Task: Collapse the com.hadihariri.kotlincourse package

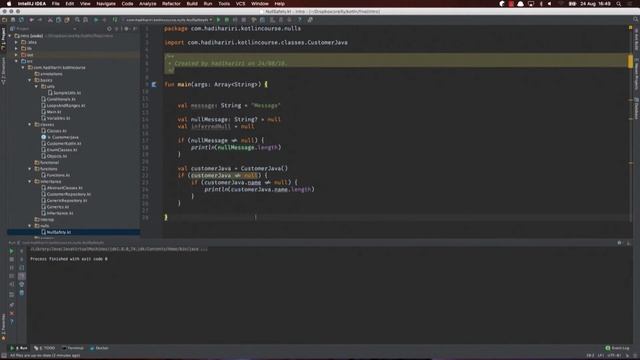Action: (x=23, y=67)
